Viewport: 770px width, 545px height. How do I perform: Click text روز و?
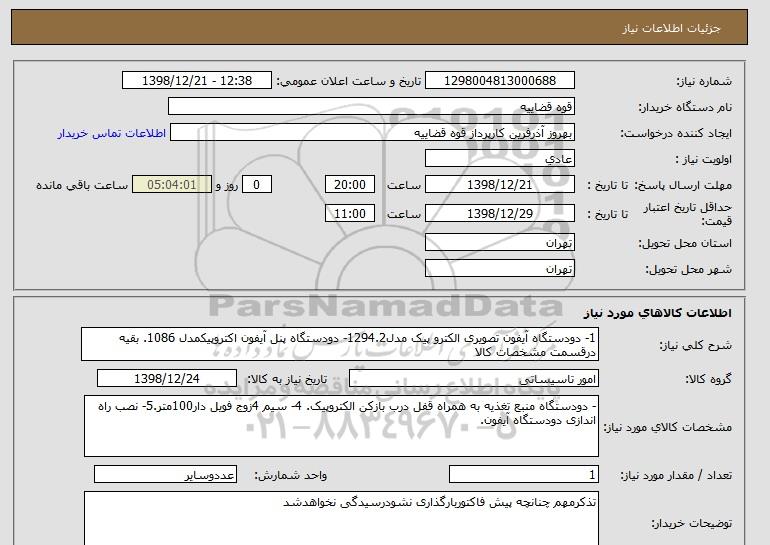click(227, 185)
